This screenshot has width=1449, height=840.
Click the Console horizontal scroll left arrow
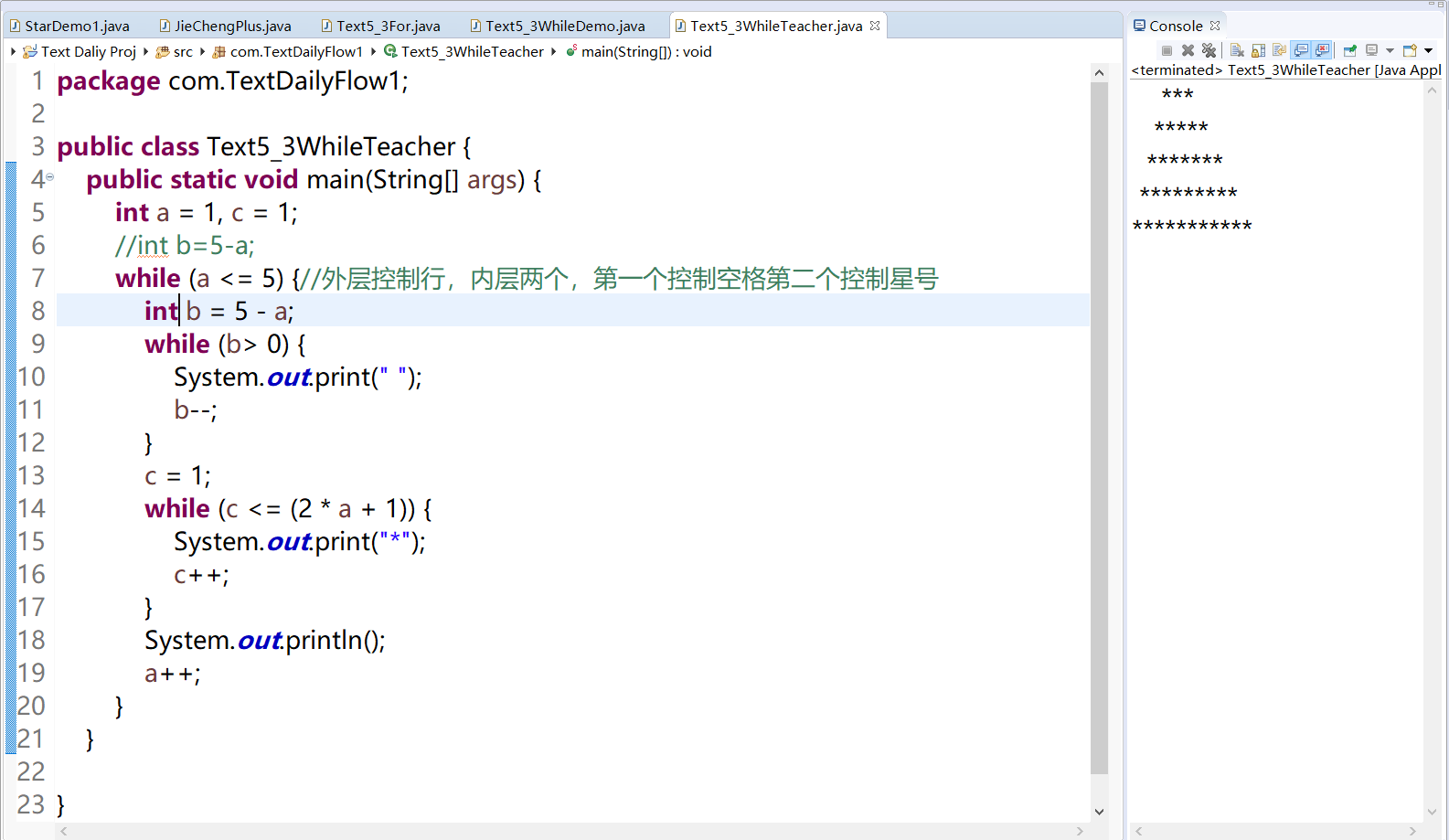pyautogui.click(x=1138, y=831)
